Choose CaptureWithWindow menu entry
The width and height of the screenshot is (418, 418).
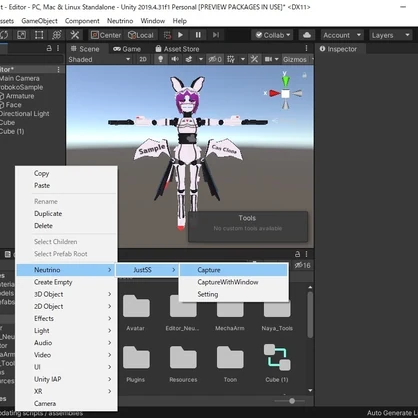click(x=233, y=282)
